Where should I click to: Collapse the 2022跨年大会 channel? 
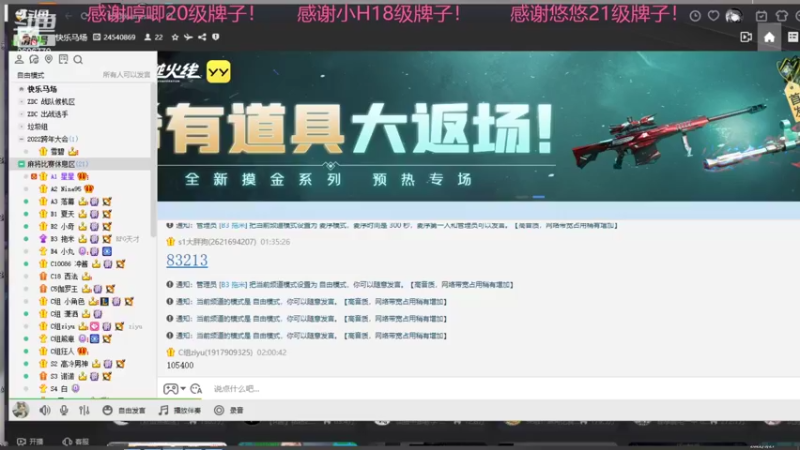(21, 139)
